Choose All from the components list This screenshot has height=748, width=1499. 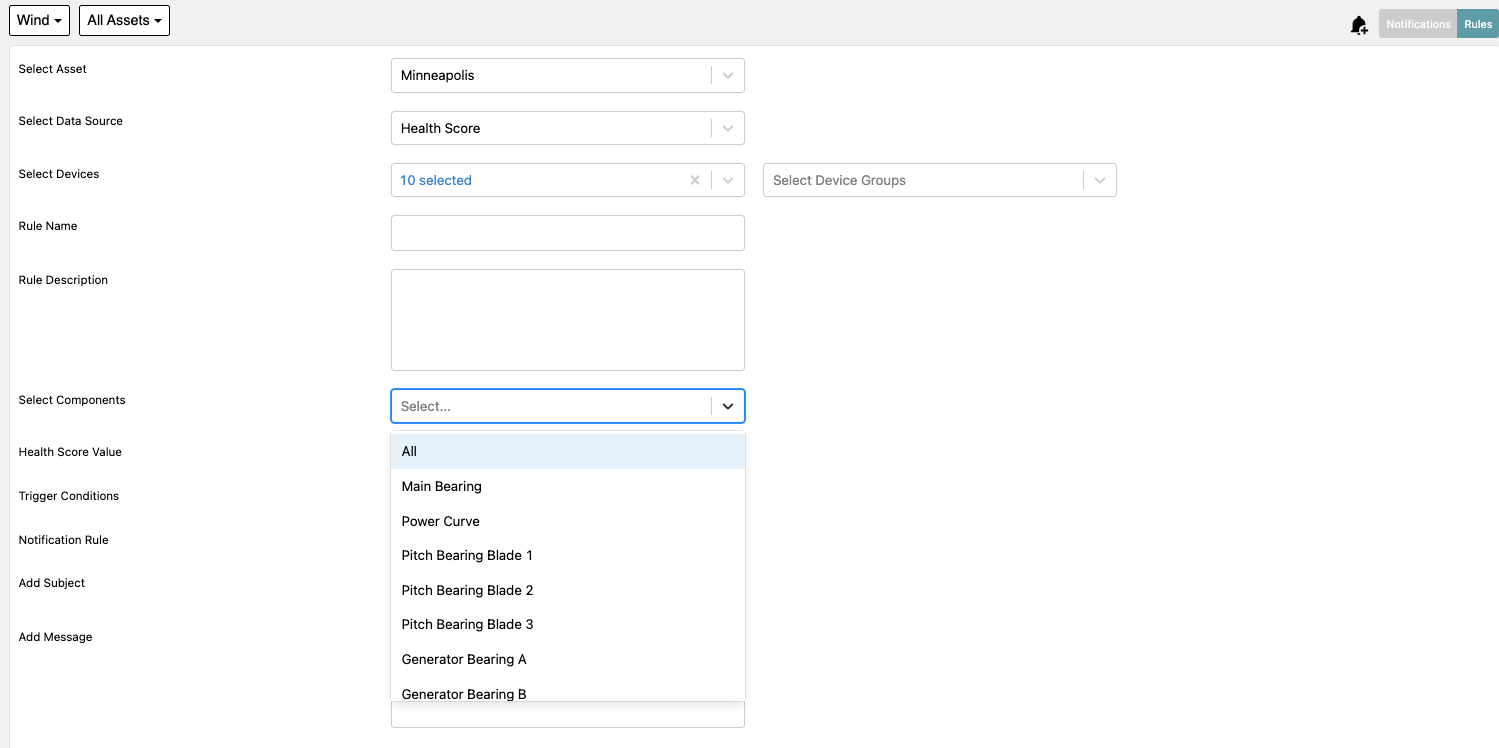(568, 452)
